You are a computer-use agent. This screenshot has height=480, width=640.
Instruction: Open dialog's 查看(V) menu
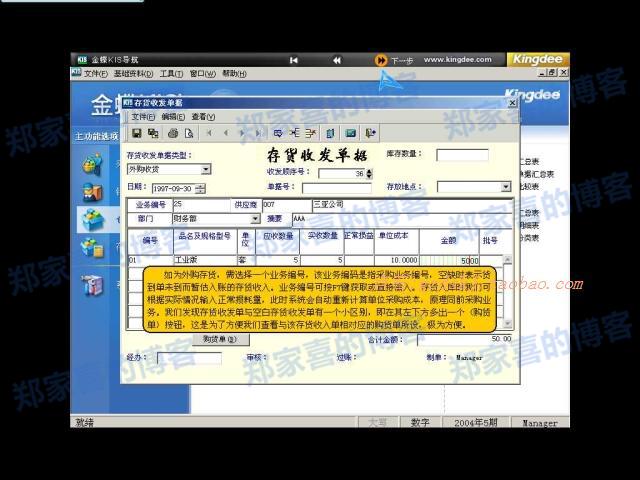[203, 117]
